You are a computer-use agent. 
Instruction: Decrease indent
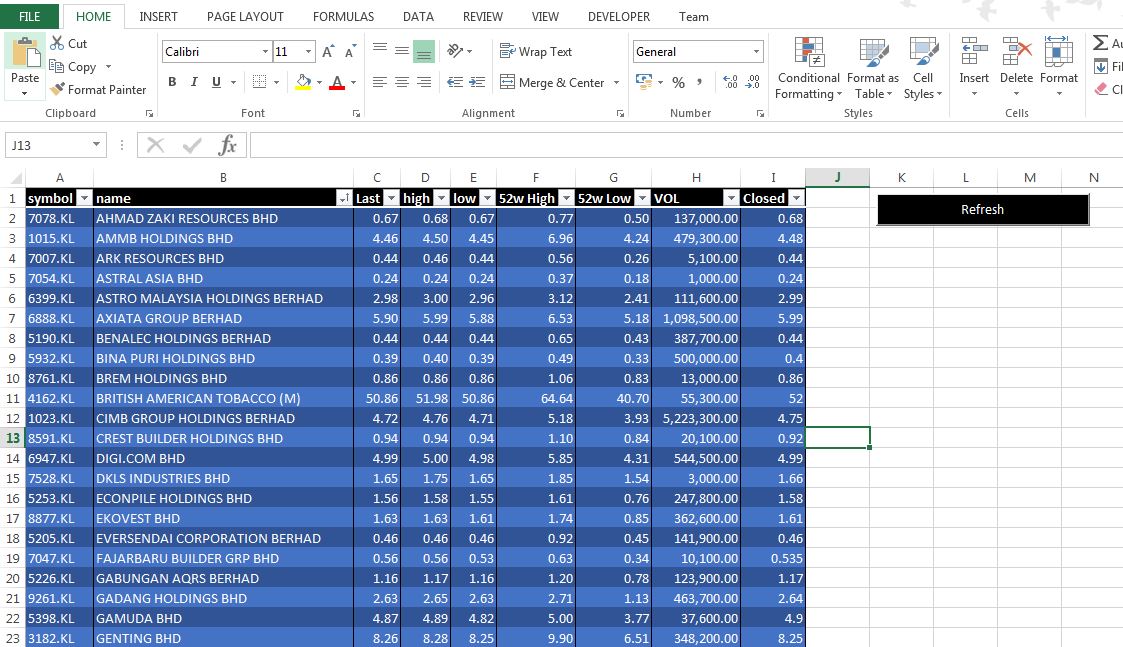pos(455,82)
